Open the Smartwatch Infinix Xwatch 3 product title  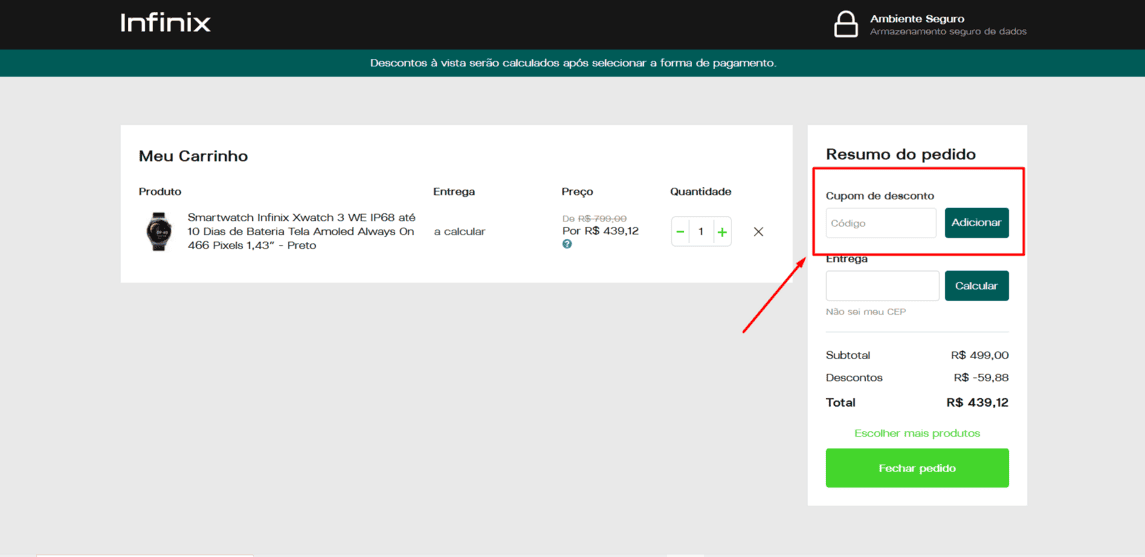click(302, 231)
